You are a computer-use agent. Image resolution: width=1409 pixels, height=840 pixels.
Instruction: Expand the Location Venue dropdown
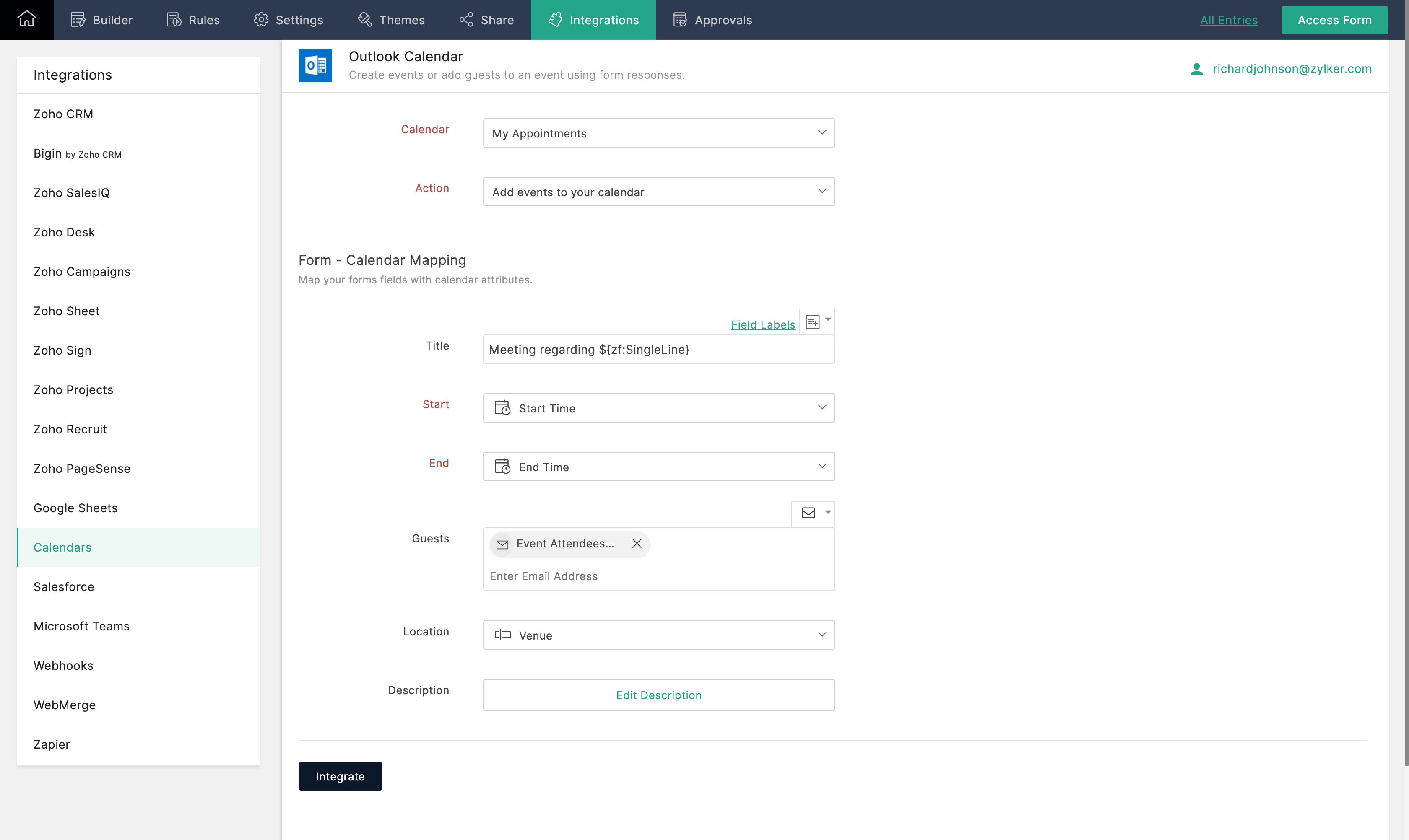click(821, 635)
